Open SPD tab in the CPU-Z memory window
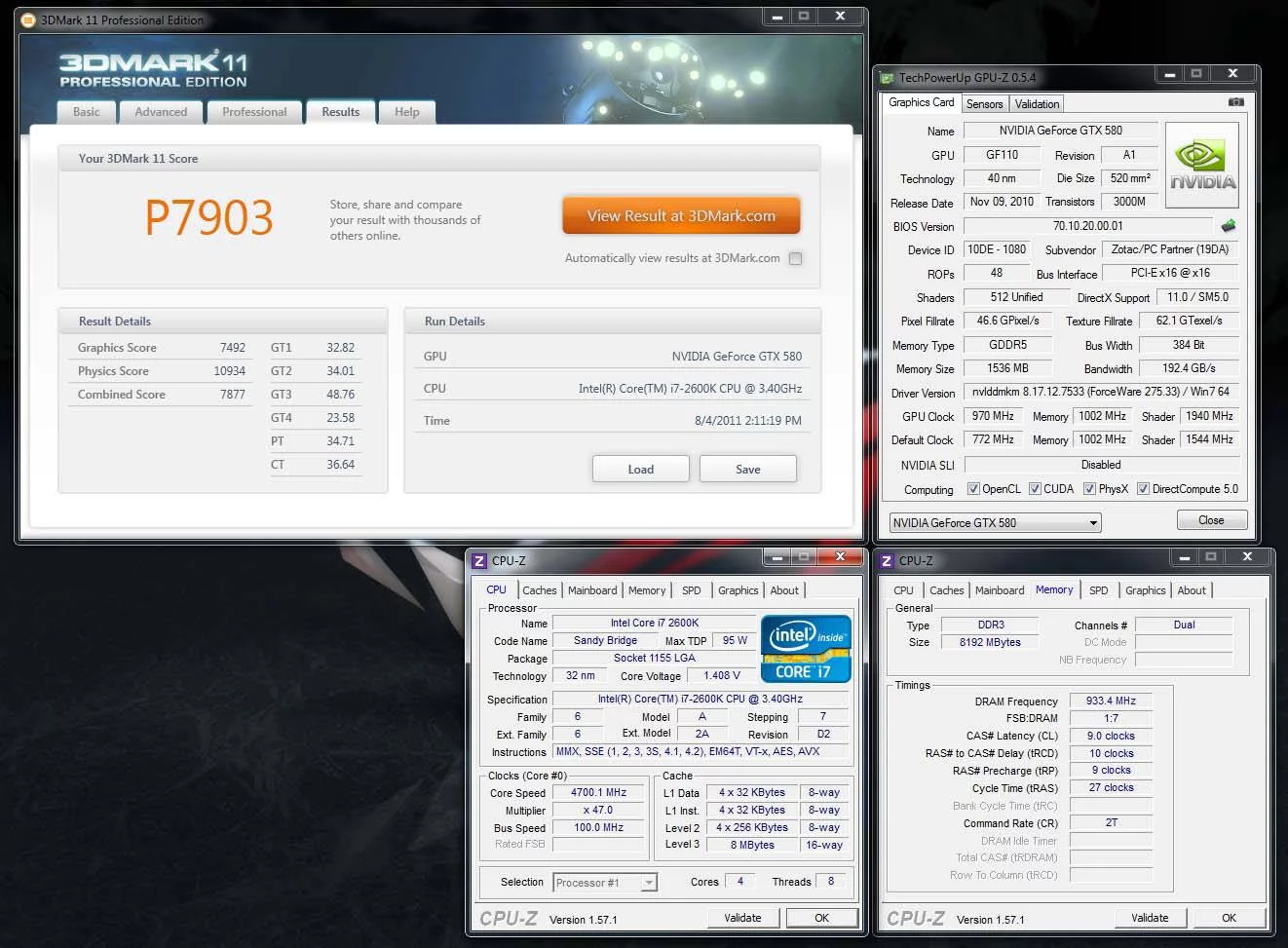Viewport: 1288px width, 948px height. pos(1099,590)
